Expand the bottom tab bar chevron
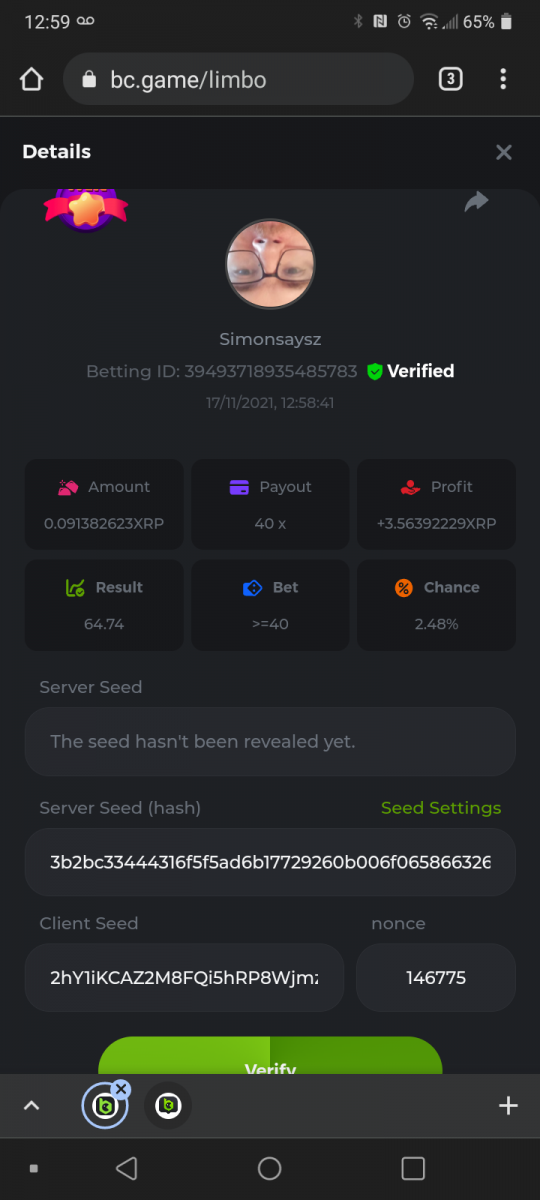This screenshot has width=540, height=1200. (31, 1105)
